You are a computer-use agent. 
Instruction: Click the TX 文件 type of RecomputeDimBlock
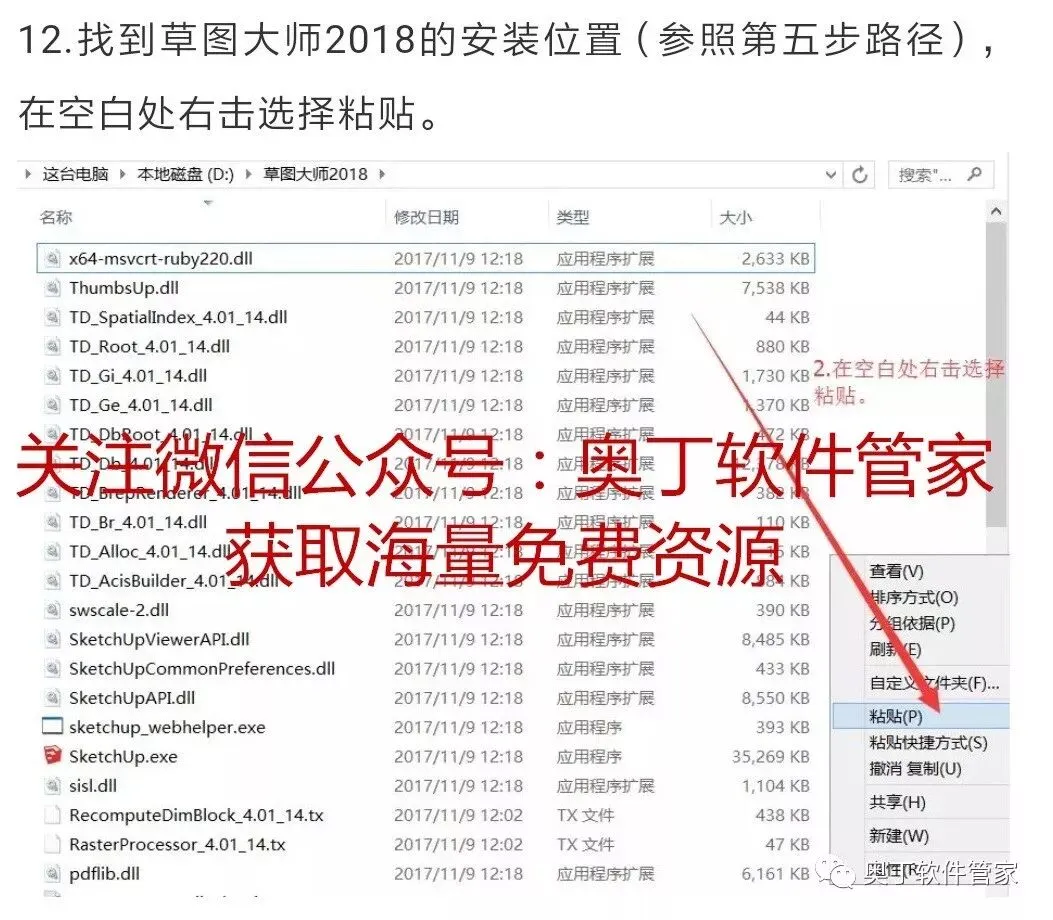585,815
